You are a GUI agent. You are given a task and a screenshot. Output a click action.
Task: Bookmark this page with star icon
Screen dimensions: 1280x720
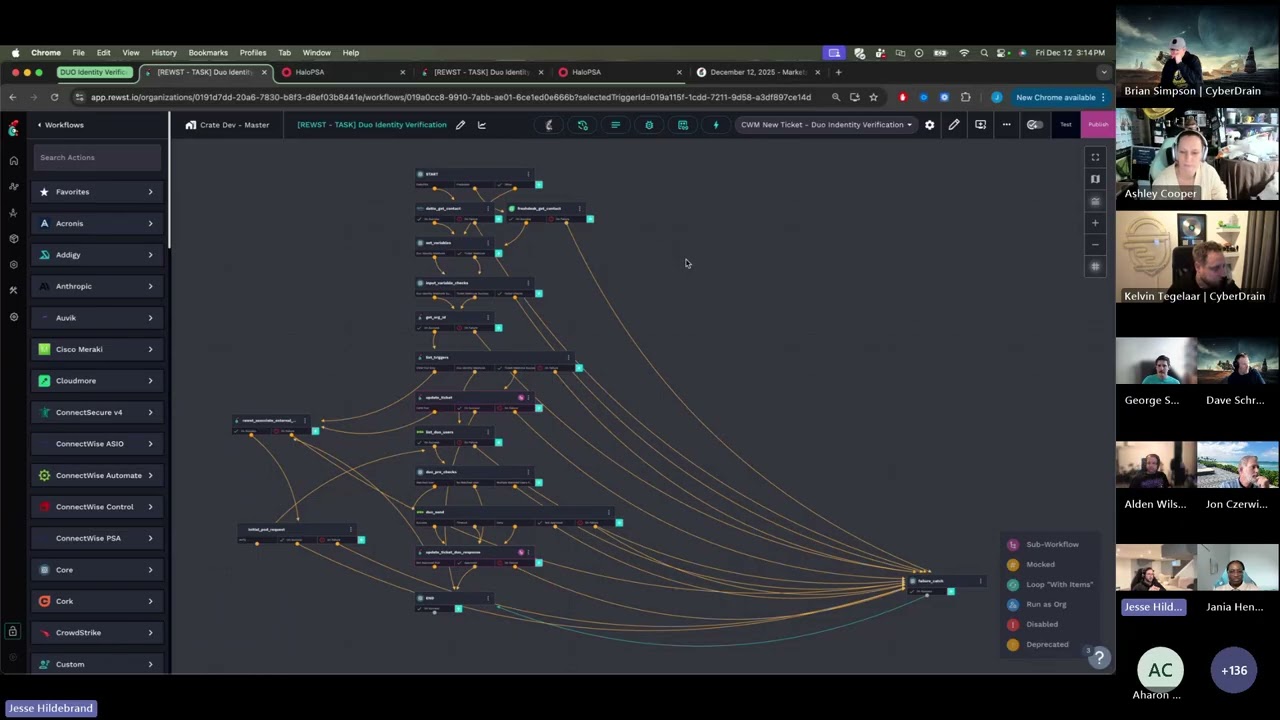[x=873, y=97]
